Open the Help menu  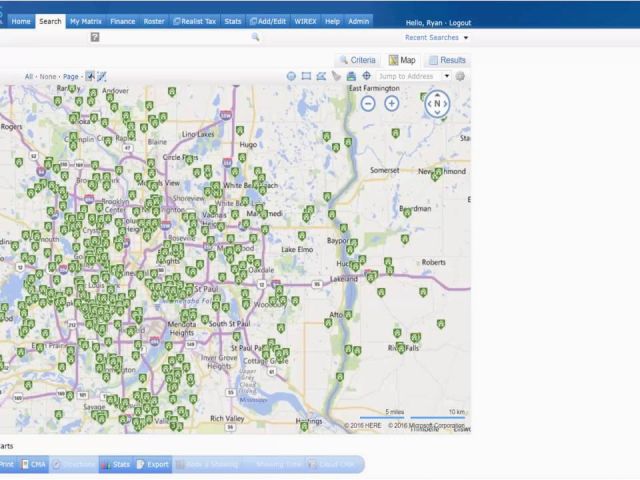(332, 21)
